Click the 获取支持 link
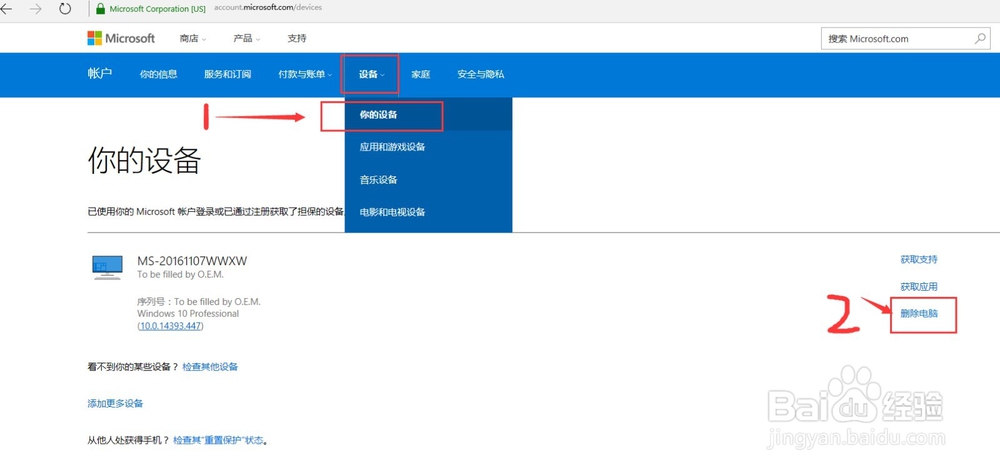The height and width of the screenshot is (472, 1000). coord(919,260)
